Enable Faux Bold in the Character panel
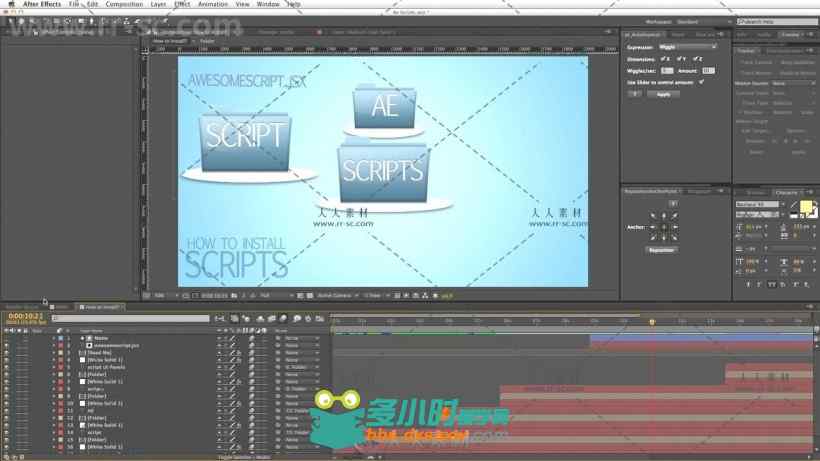This screenshot has width=820, height=461. (x=748, y=284)
